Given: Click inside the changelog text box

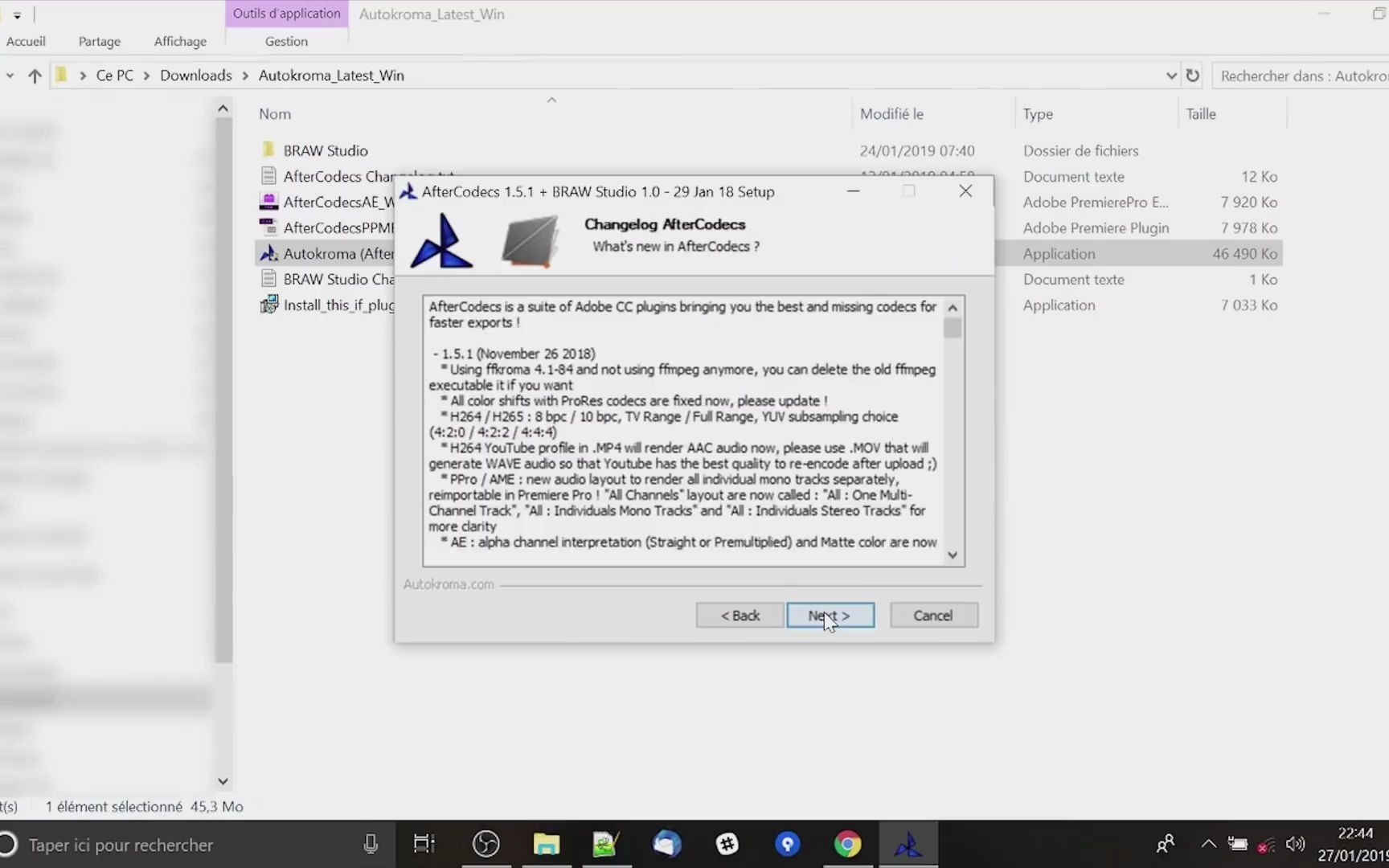Looking at the screenshot, I should pyautogui.click(x=683, y=431).
